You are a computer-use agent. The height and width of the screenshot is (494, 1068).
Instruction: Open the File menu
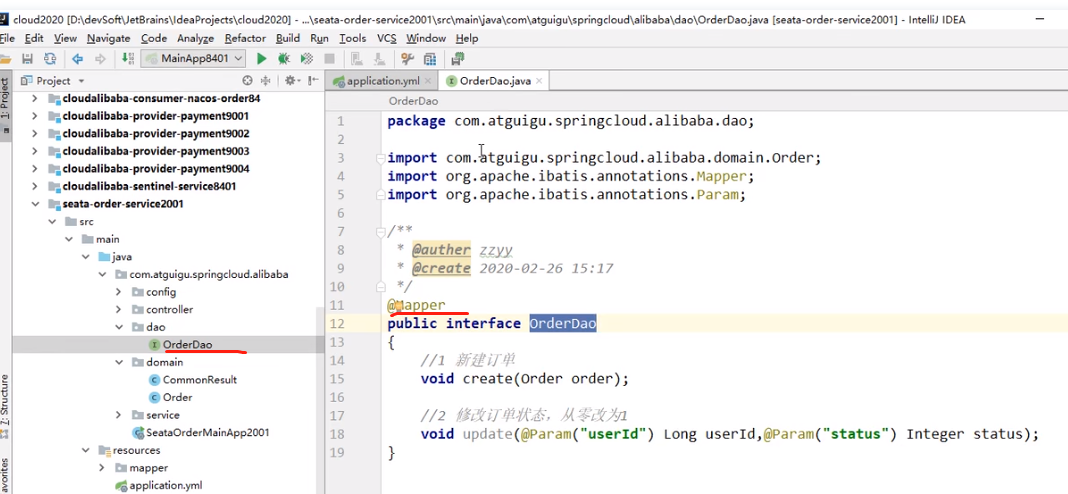[7, 39]
